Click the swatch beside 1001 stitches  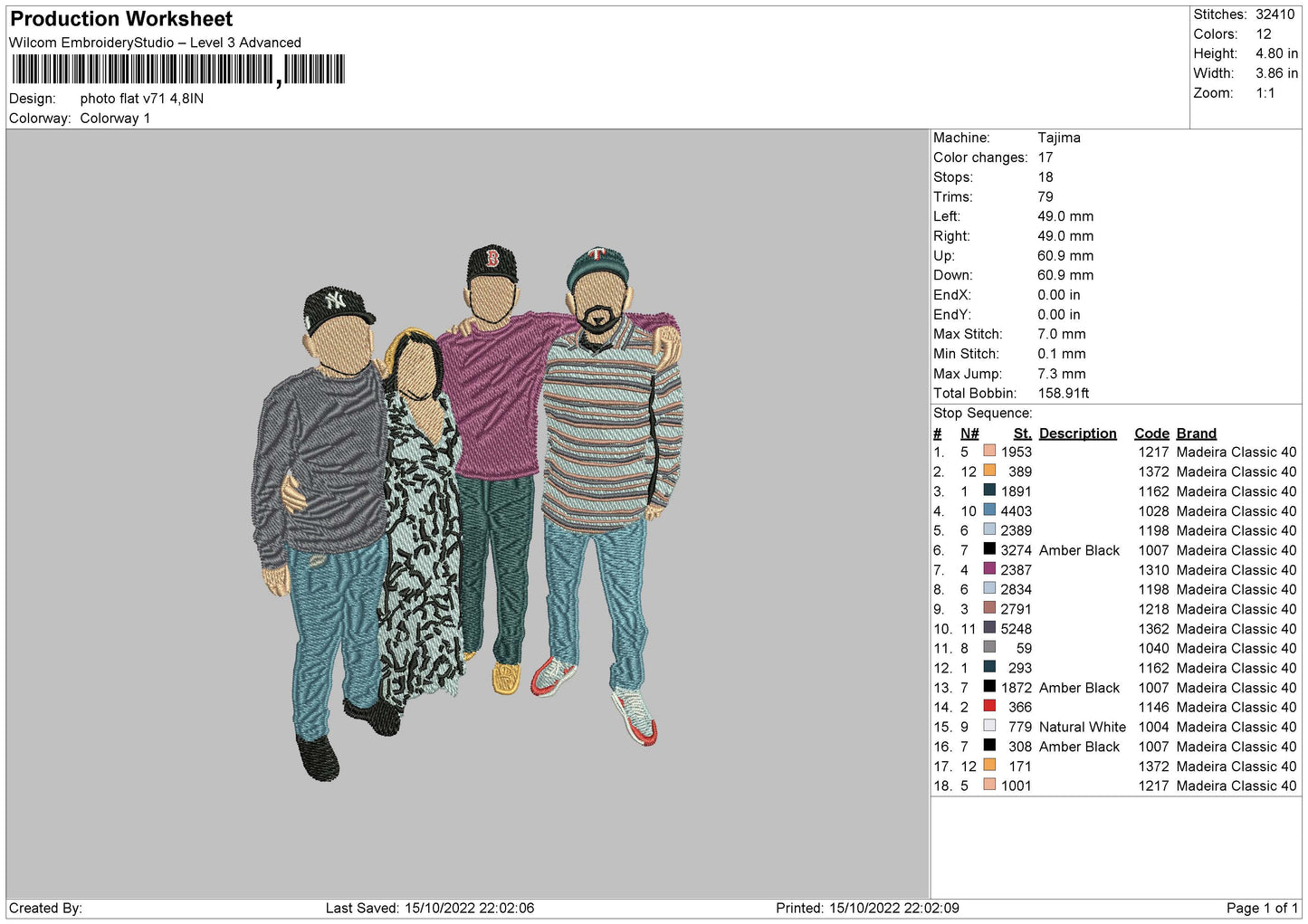(x=989, y=785)
